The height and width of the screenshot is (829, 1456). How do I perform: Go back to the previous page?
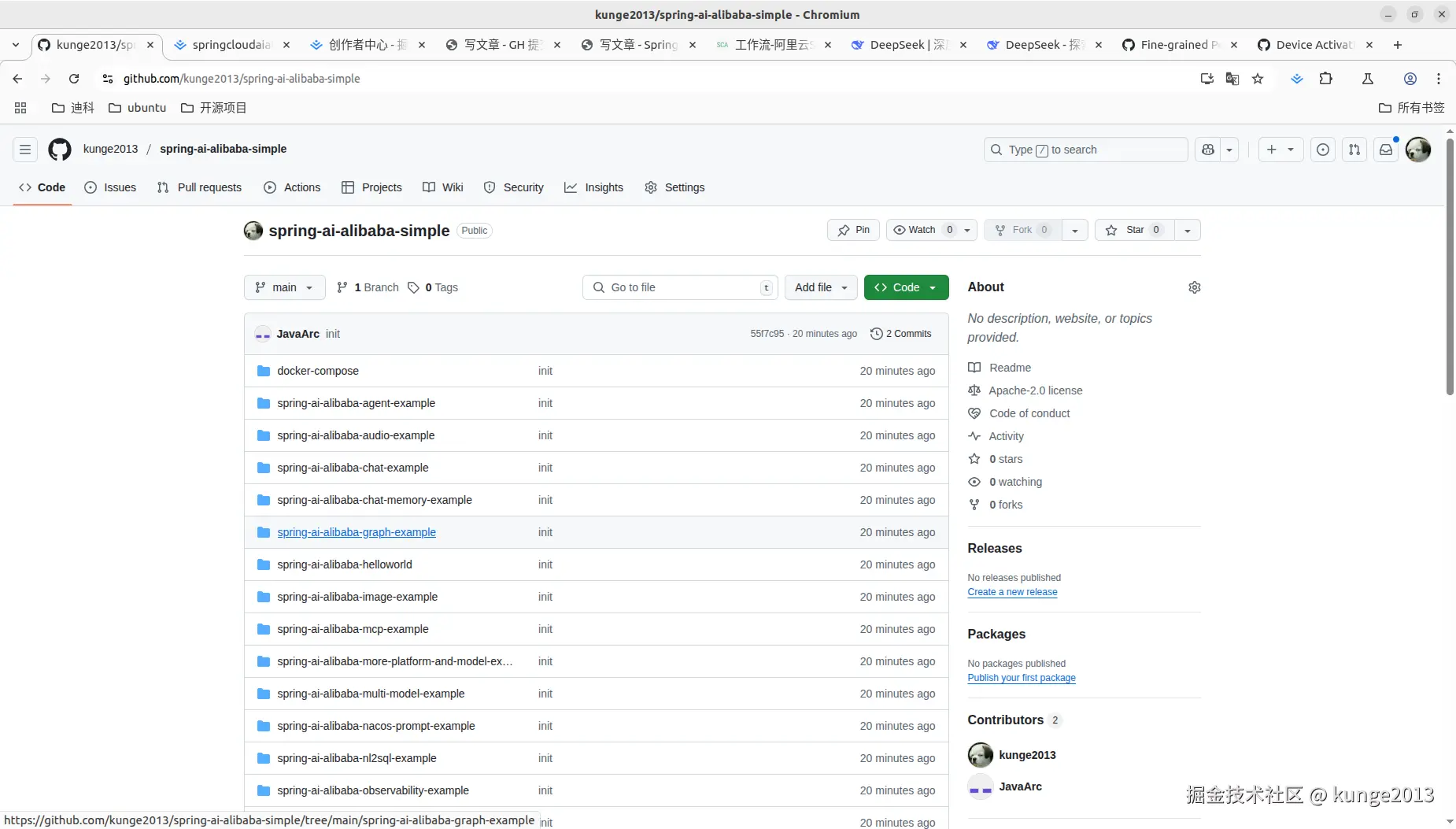point(17,79)
